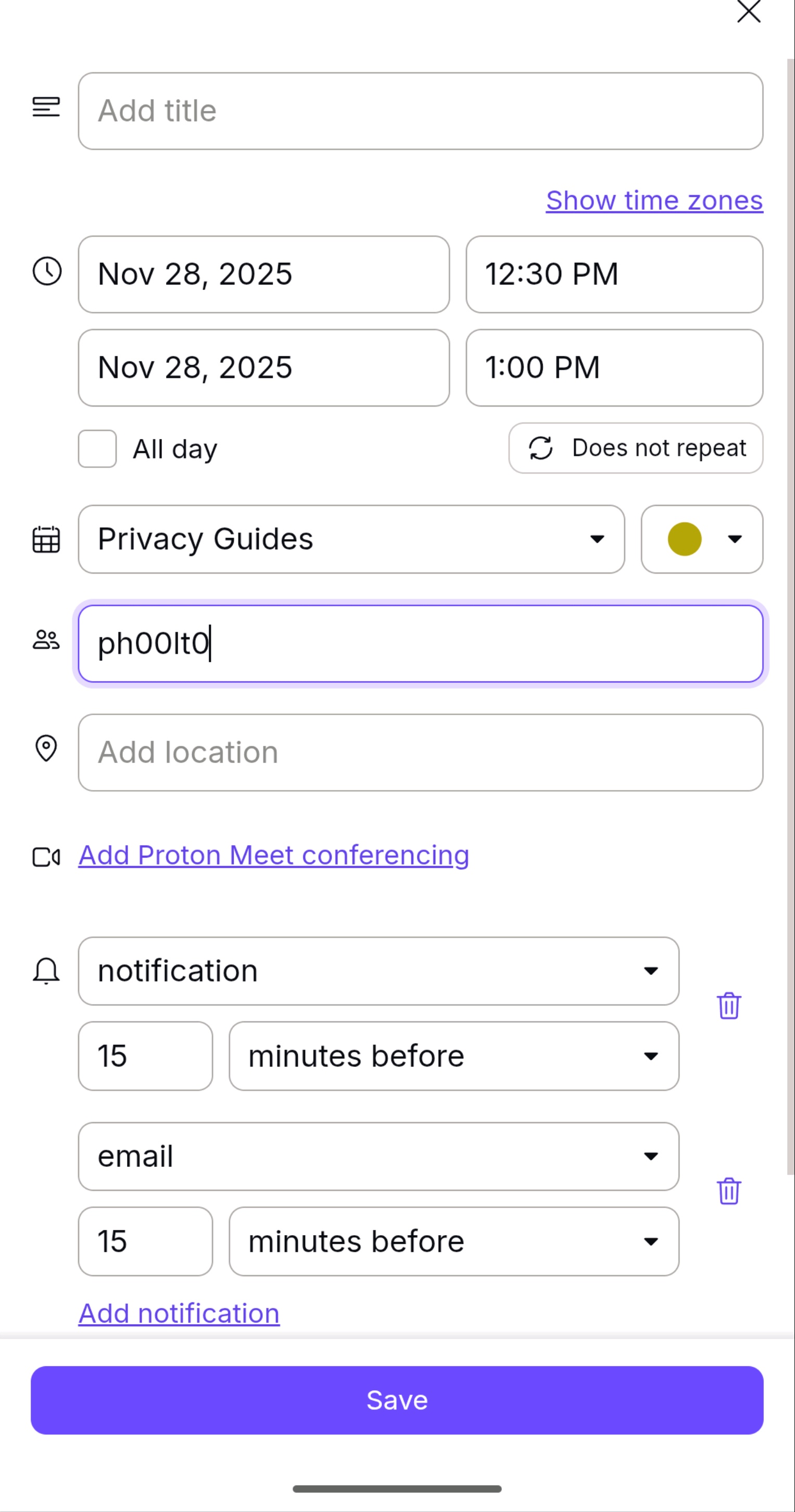Save the event

(x=397, y=1401)
